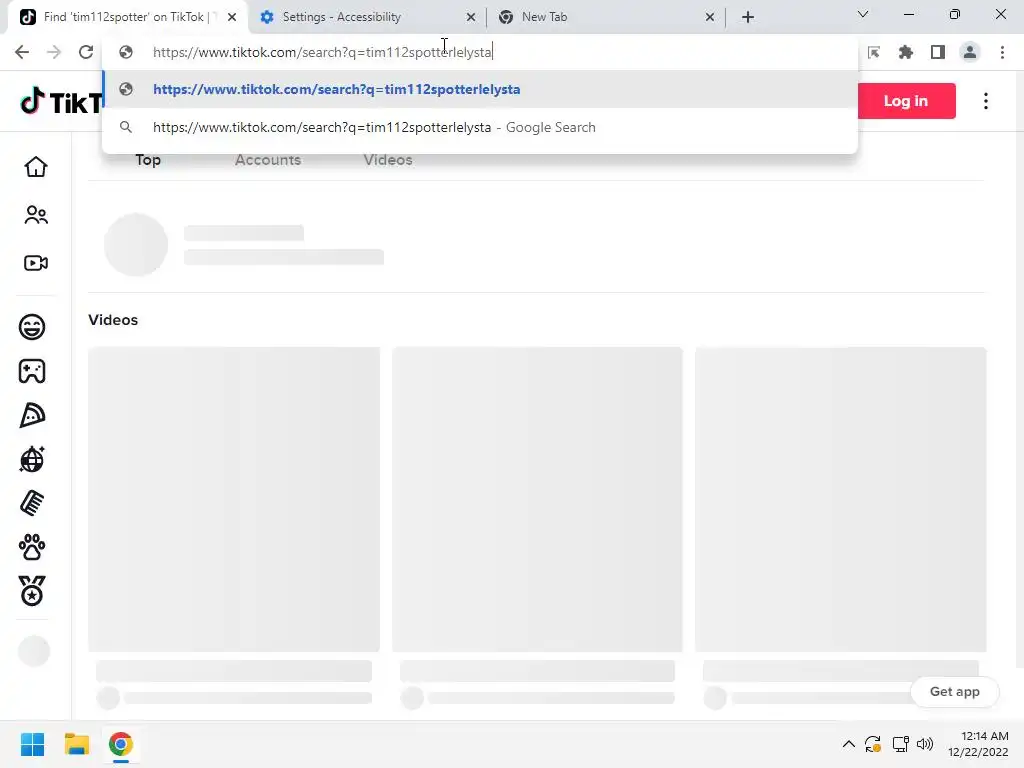Click the Chrome taskbar icon
The image size is (1024, 768).
point(121,744)
